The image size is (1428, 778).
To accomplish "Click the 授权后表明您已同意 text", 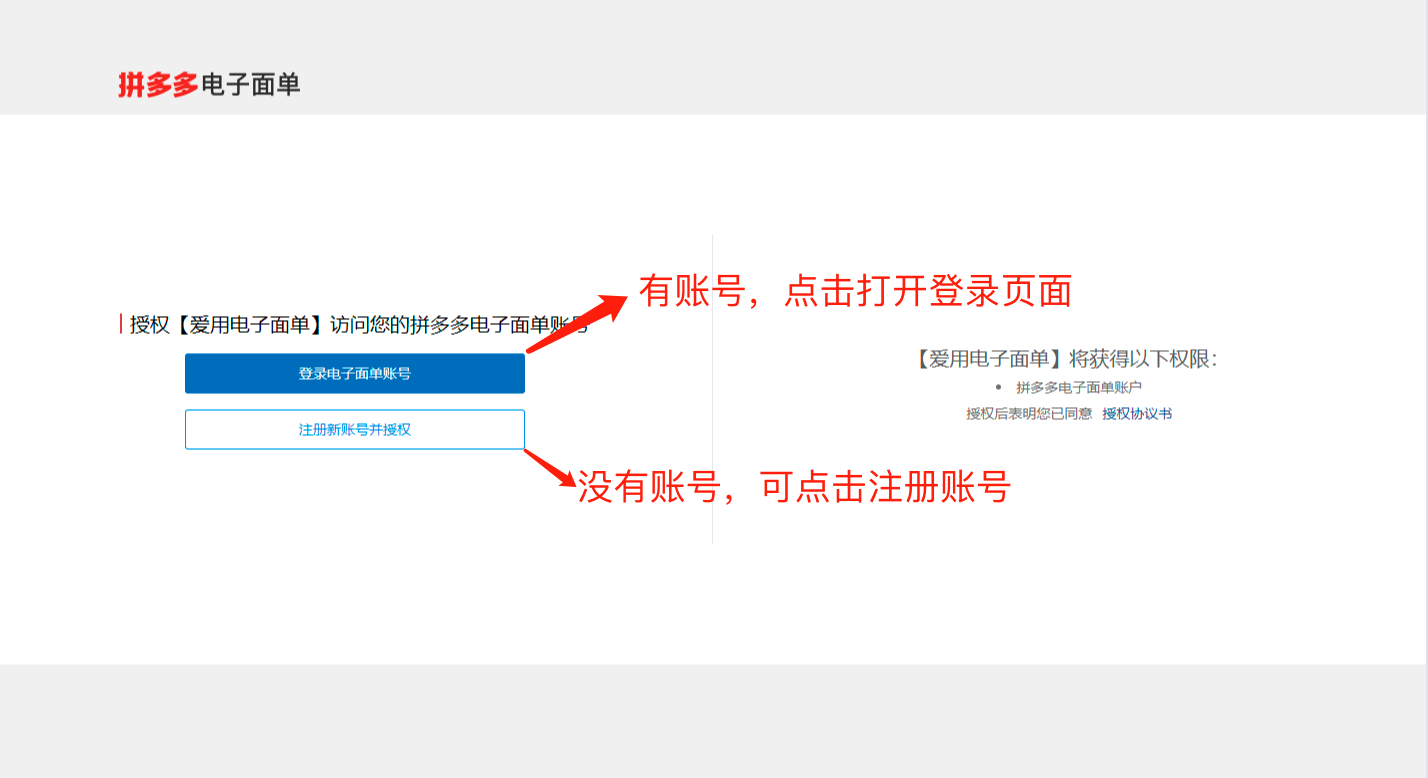I will (x=1029, y=413).
